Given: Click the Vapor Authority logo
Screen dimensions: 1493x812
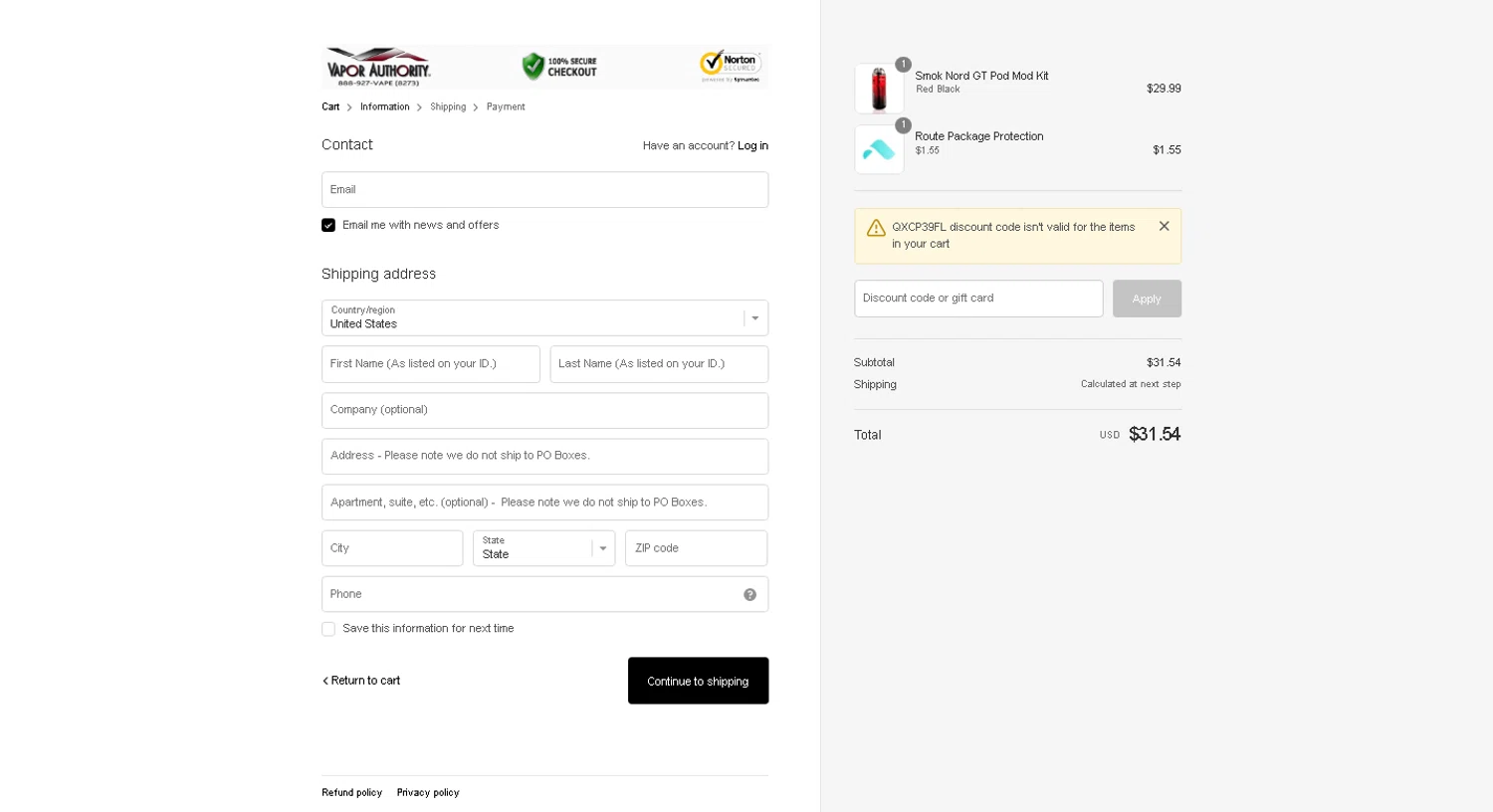Looking at the screenshot, I should [378, 67].
